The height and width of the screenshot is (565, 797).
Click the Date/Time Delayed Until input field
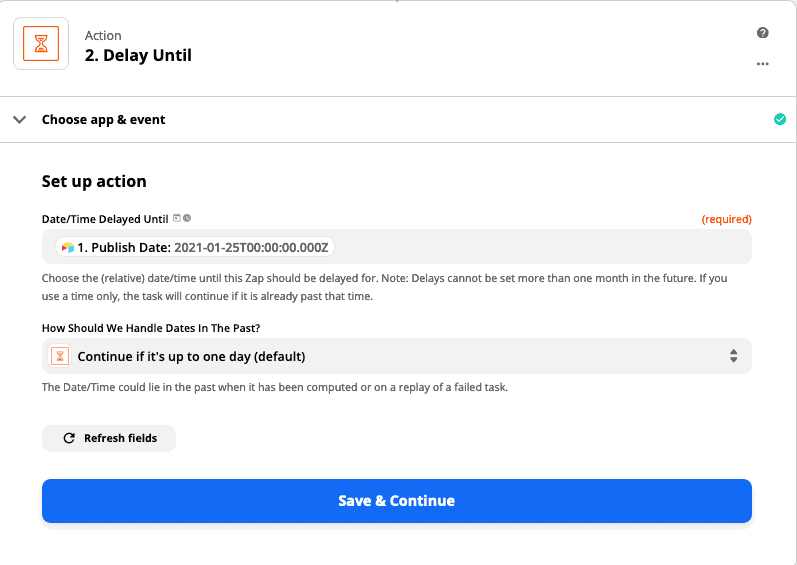click(396, 247)
